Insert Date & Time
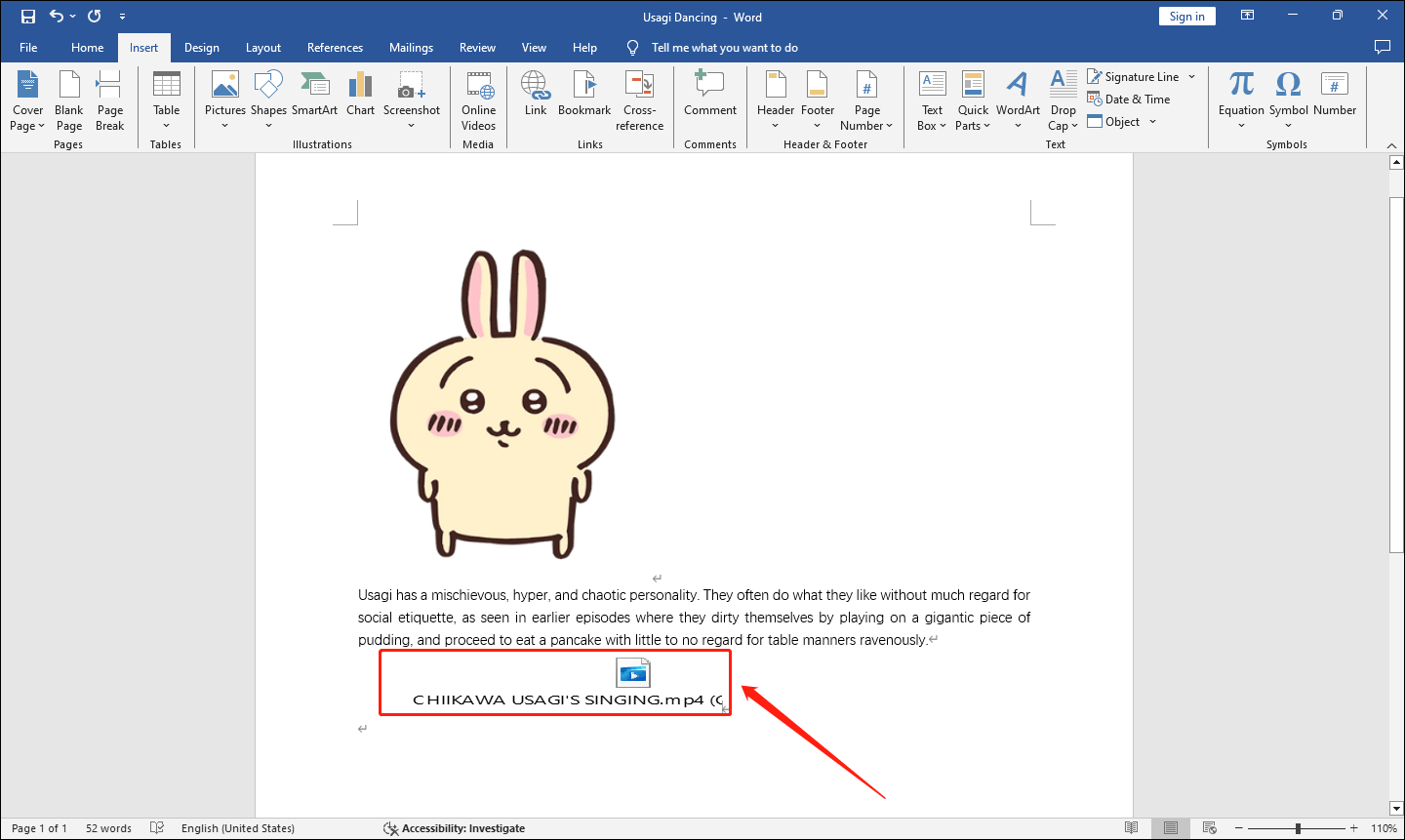1405x840 pixels. (x=1129, y=100)
